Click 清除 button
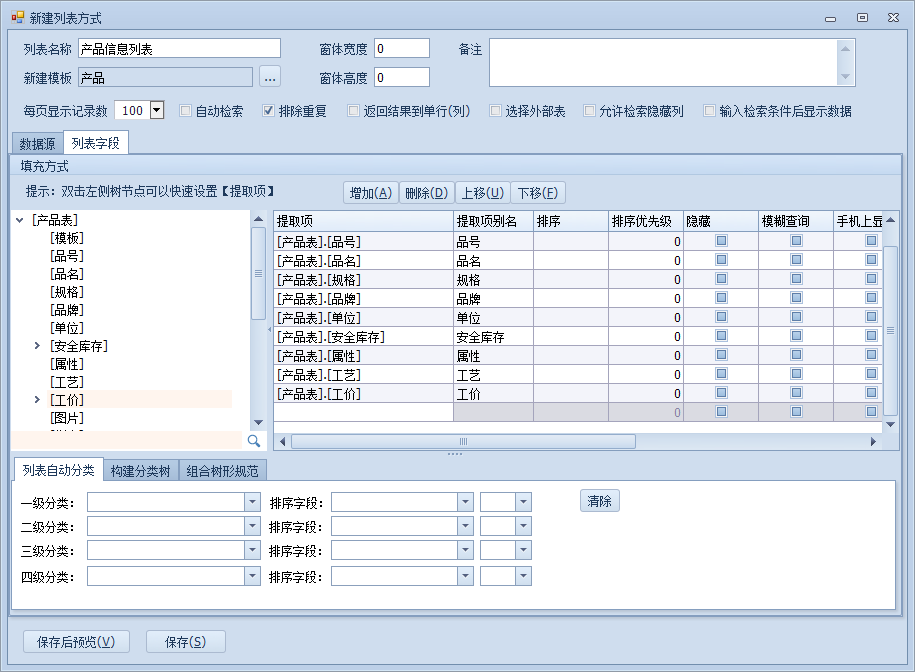This screenshot has height=672, width=915. pyautogui.click(x=600, y=501)
